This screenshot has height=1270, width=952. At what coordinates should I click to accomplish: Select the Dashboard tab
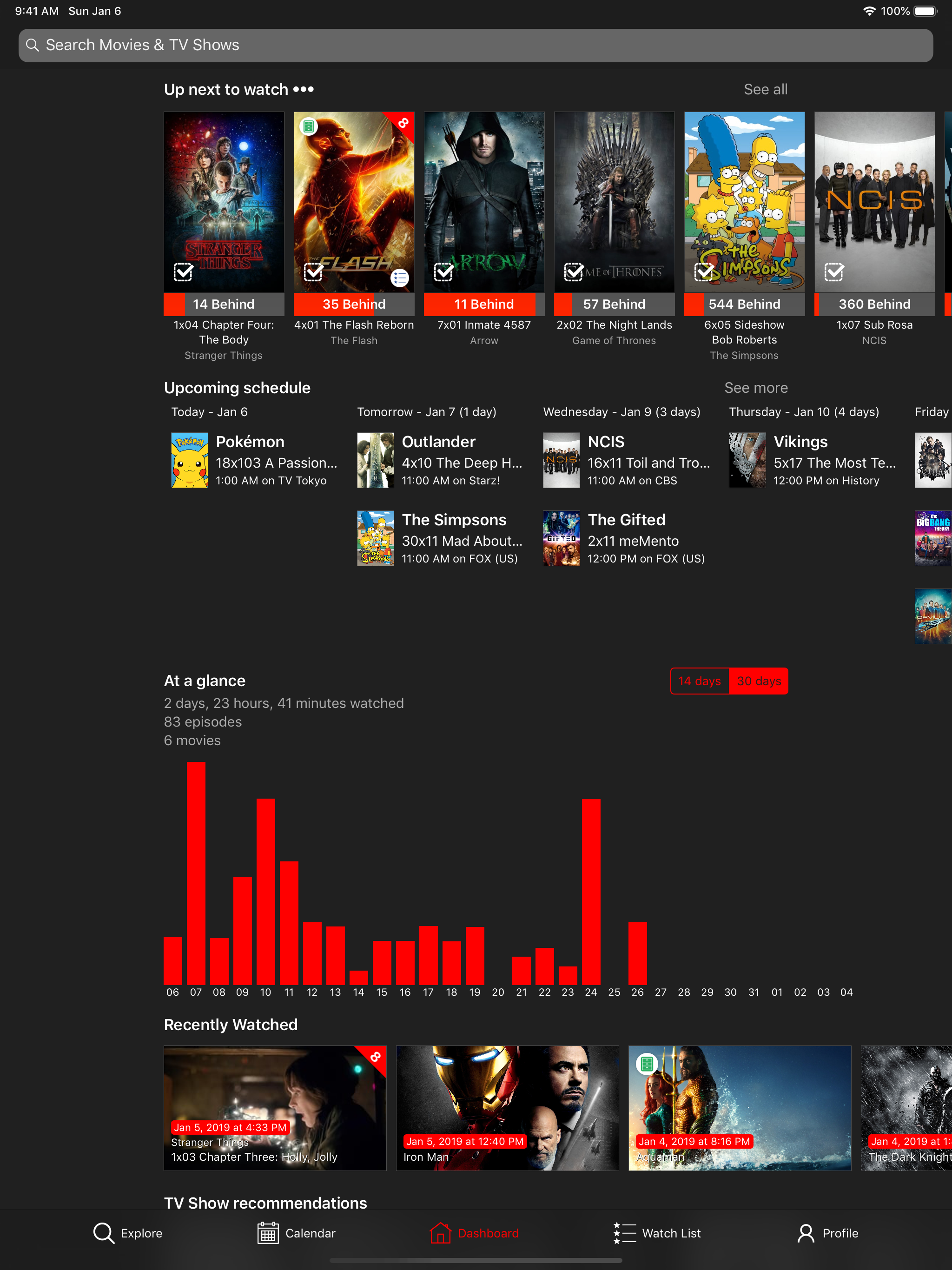pos(474,1233)
